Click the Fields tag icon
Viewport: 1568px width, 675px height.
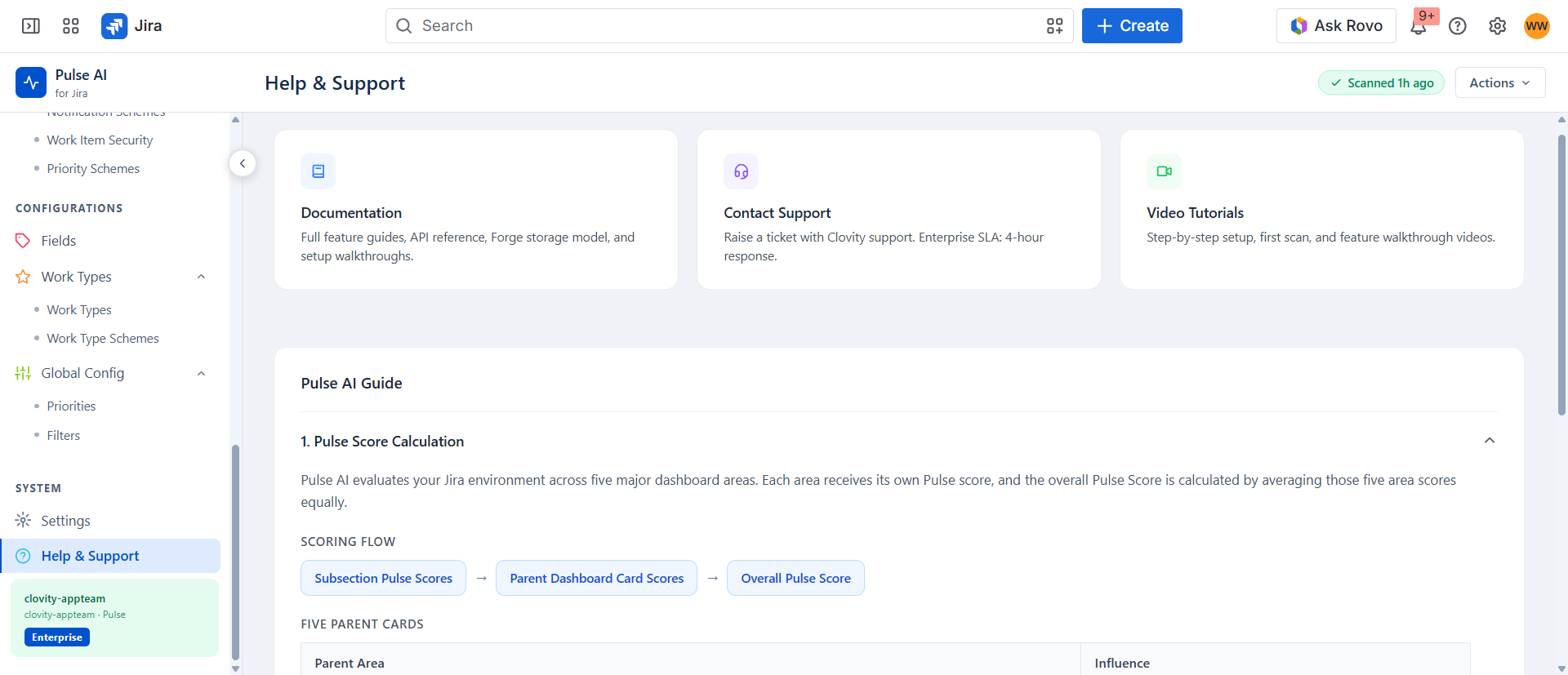tap(23, 241)
